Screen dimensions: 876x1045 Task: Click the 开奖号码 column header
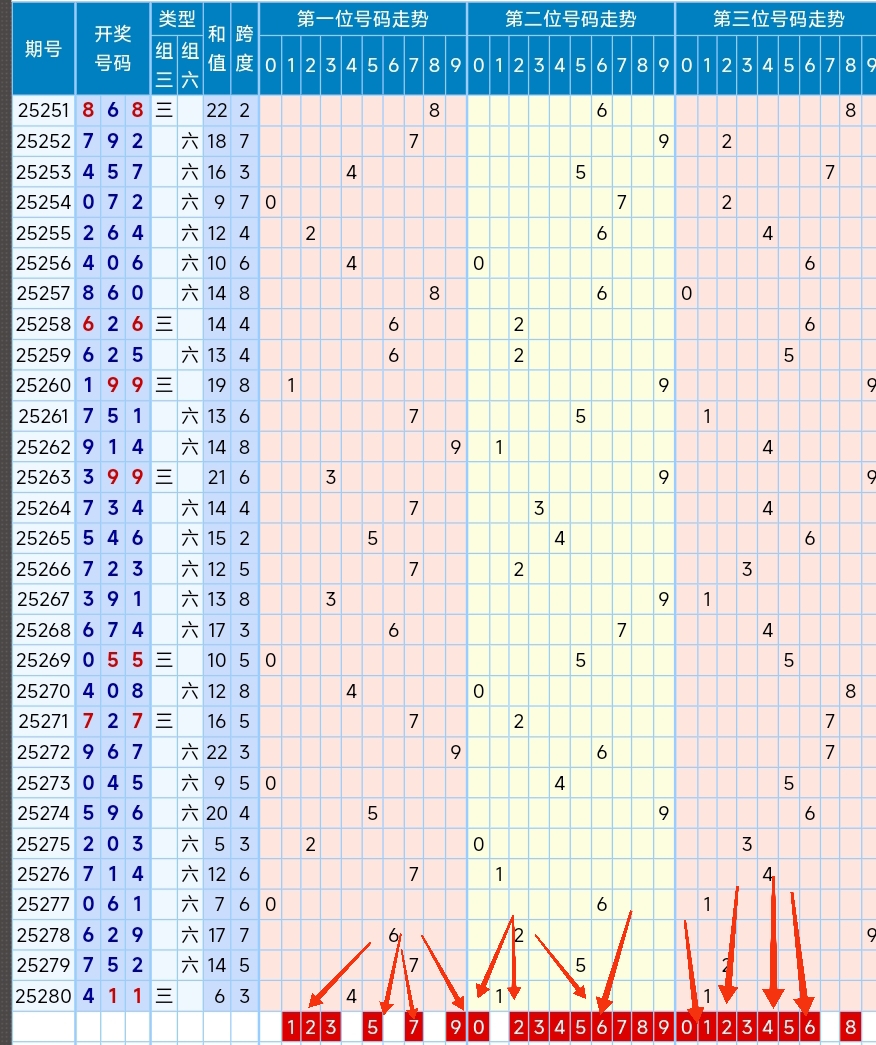[x=113, y=49]
